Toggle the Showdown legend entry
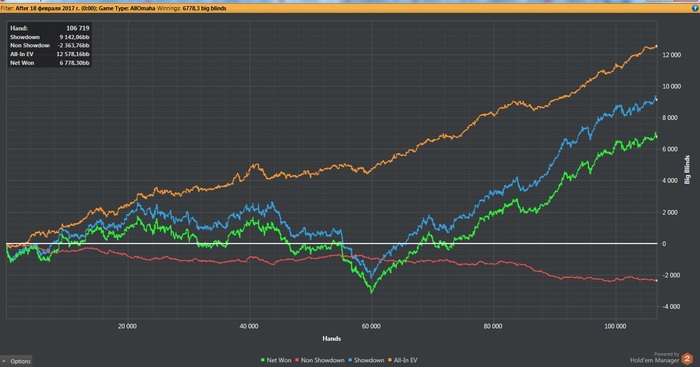Screen dimensions: 700x367 [366, 360]
